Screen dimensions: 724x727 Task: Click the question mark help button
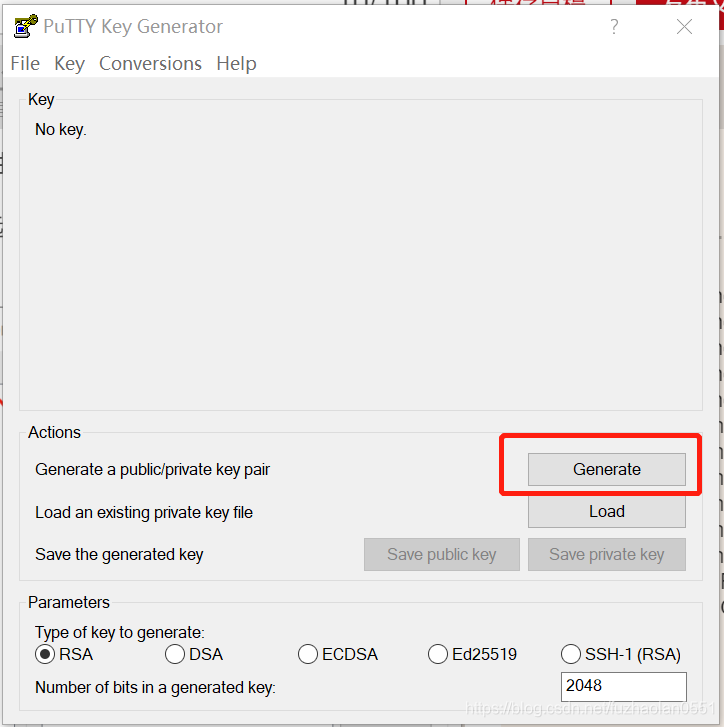click(x=614, y=27)
